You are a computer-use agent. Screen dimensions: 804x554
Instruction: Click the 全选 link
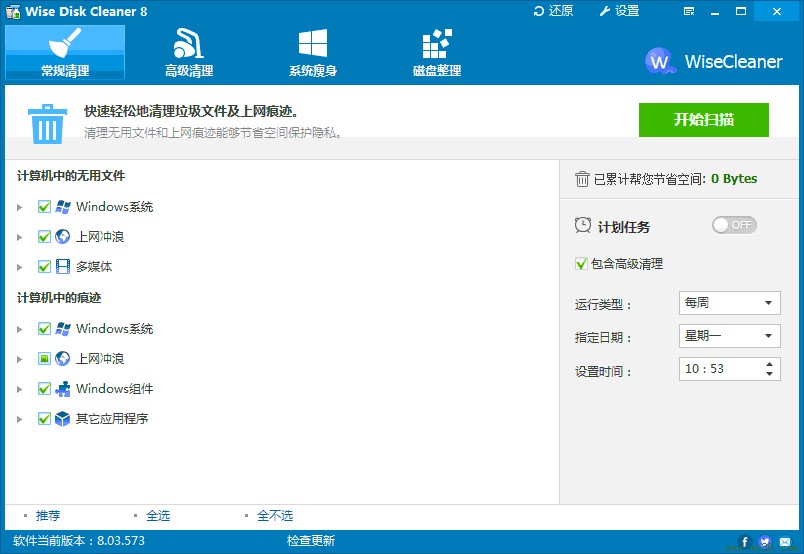158,516
